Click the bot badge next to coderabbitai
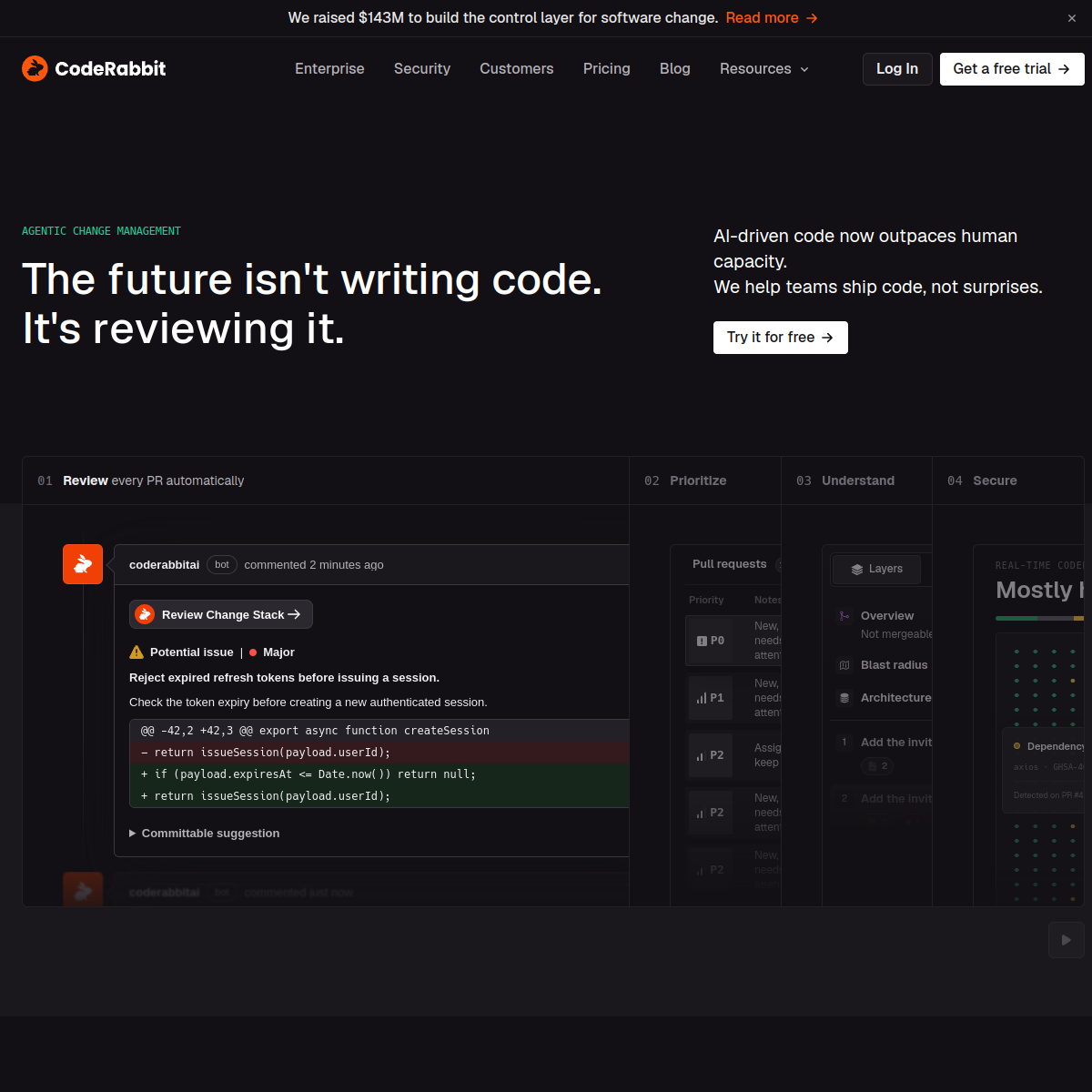The width and height of the screenshot is (1092, 1092). pos(222,565)
